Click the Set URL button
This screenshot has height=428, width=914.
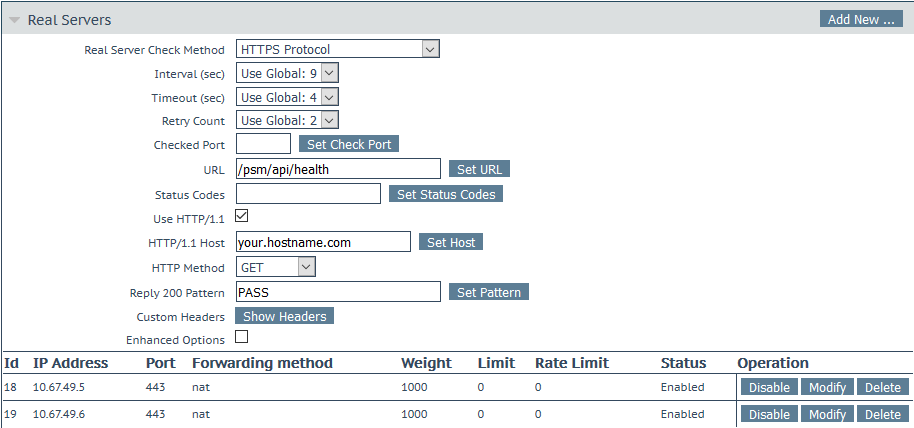click(479, 169)
